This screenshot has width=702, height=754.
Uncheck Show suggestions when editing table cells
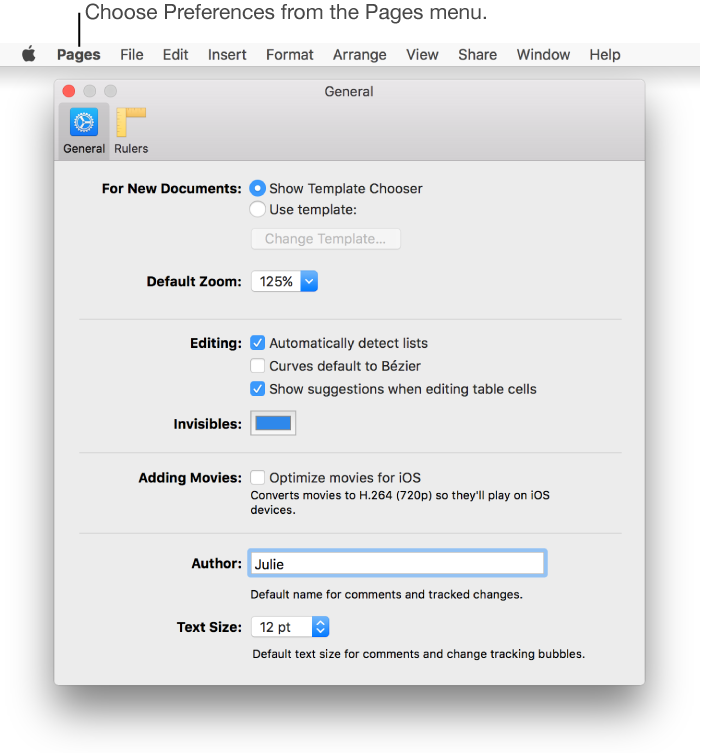(258, 389)
